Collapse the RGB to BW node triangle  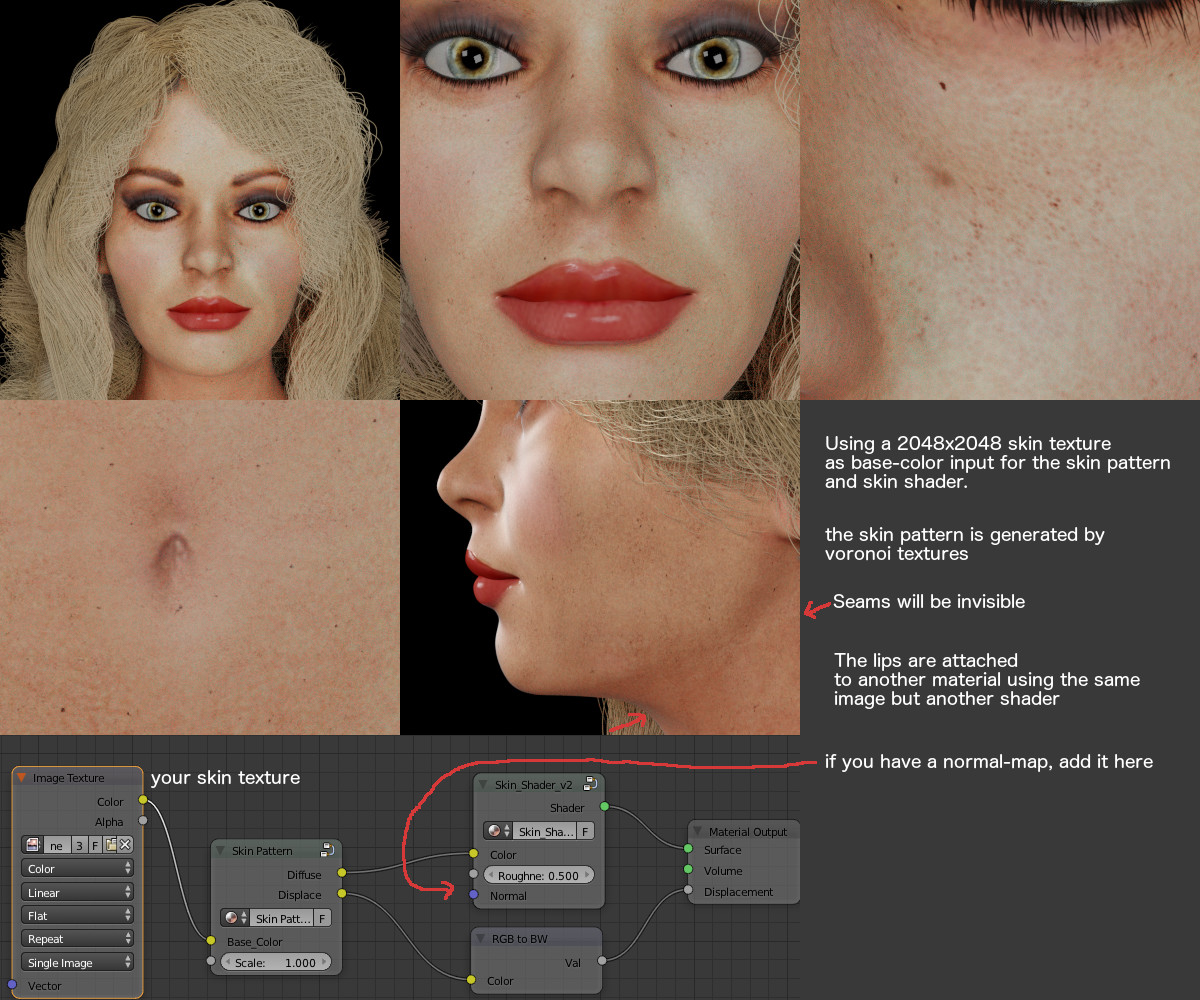pyautogui.click(x=480, y=940)
